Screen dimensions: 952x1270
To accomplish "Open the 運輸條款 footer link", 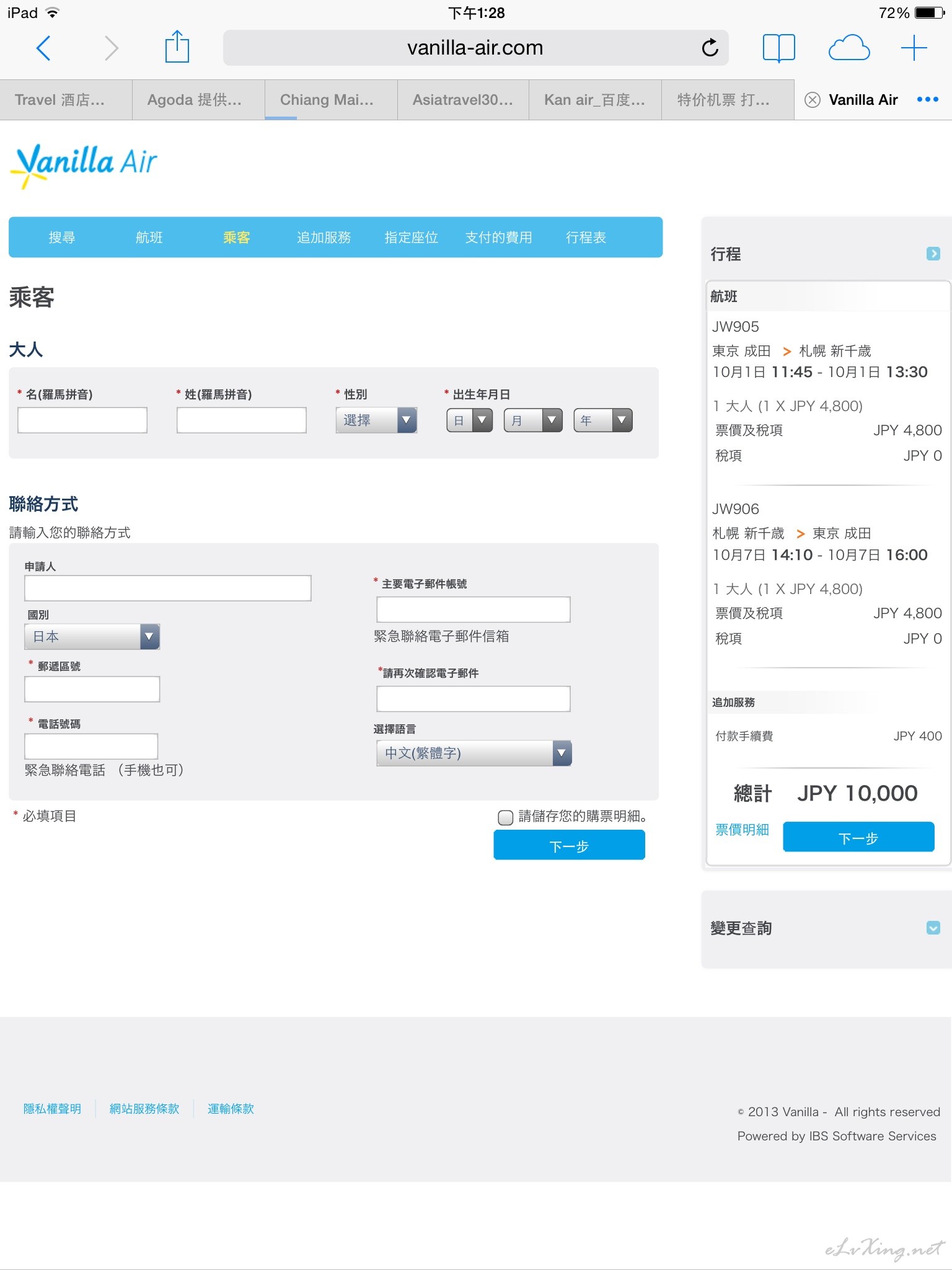I will point(231,1109).
